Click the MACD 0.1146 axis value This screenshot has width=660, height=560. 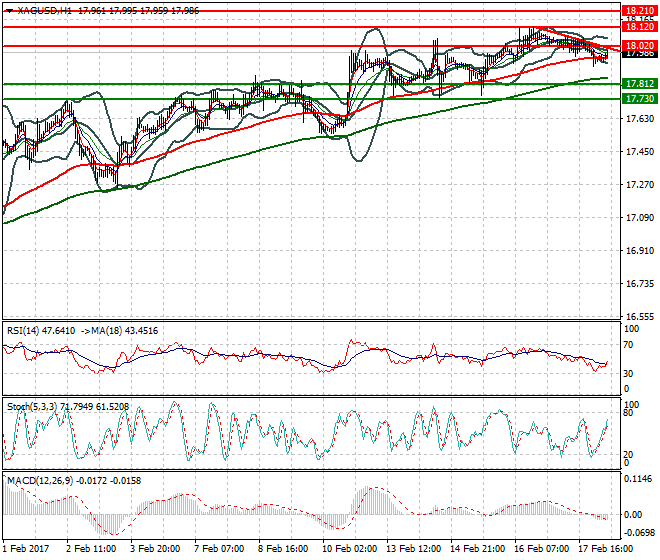click(639, 479)
